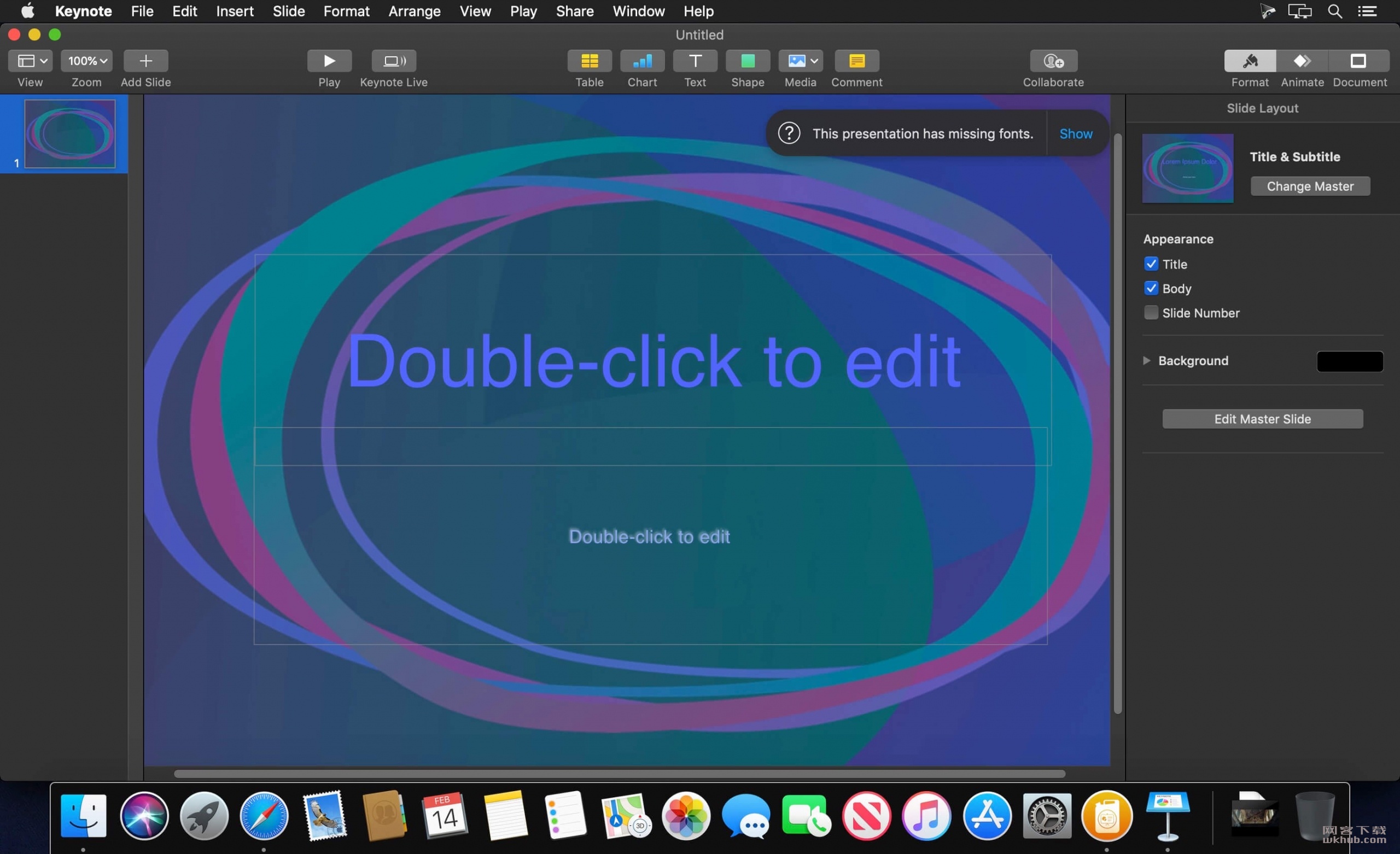Open Finder from the Dock
This screenshot has height=854, width=1400.
[83, 816]
